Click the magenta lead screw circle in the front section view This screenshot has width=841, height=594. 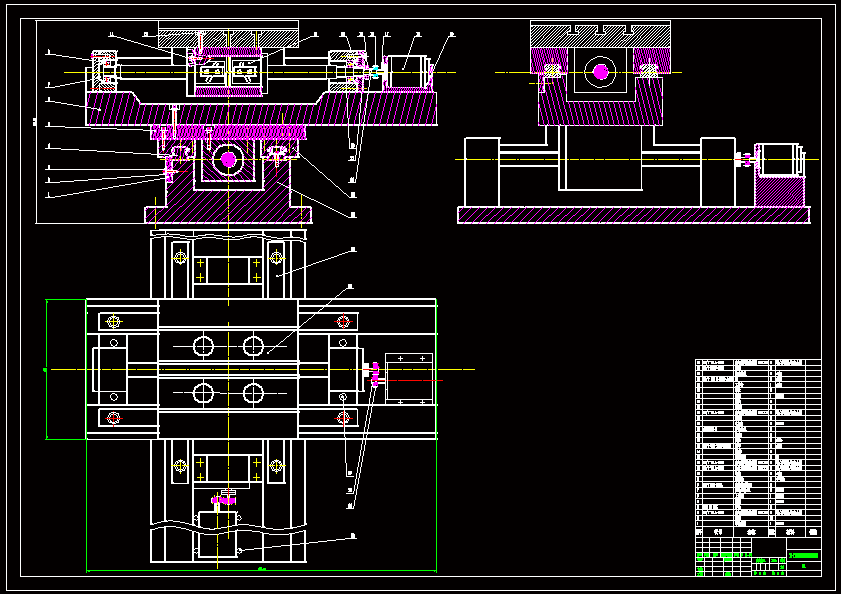[x=228, y=159]
